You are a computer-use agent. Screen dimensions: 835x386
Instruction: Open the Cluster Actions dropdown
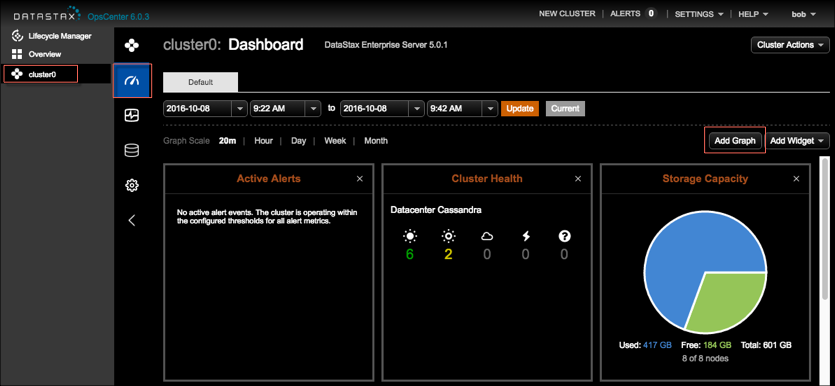point(790,45)
